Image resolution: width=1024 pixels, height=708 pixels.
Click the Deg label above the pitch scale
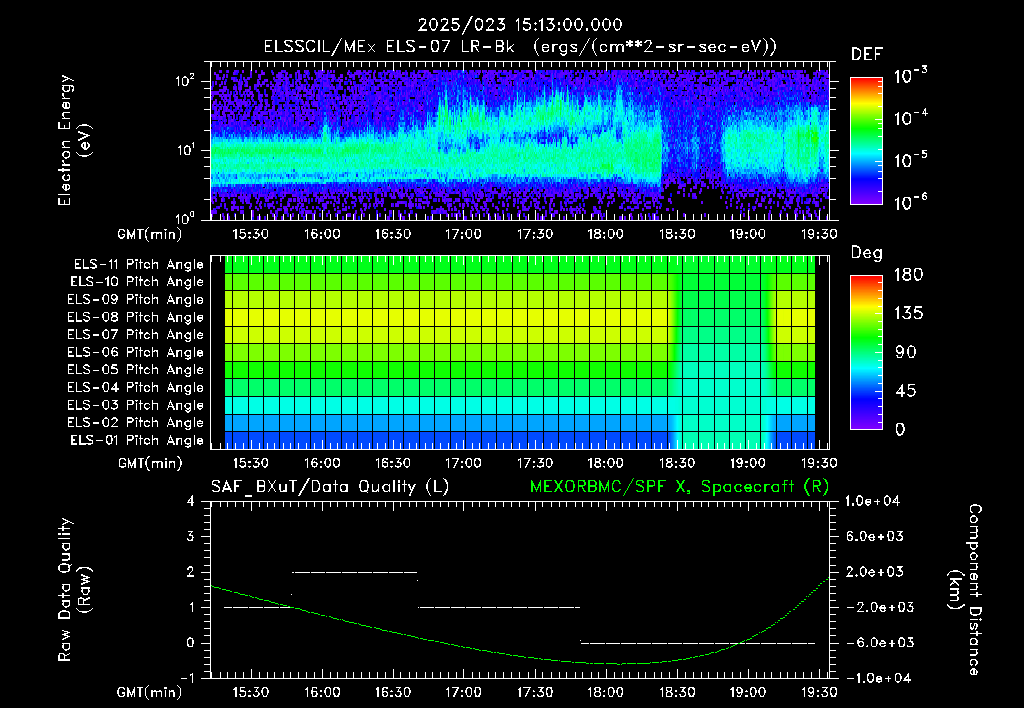(866, 253)
